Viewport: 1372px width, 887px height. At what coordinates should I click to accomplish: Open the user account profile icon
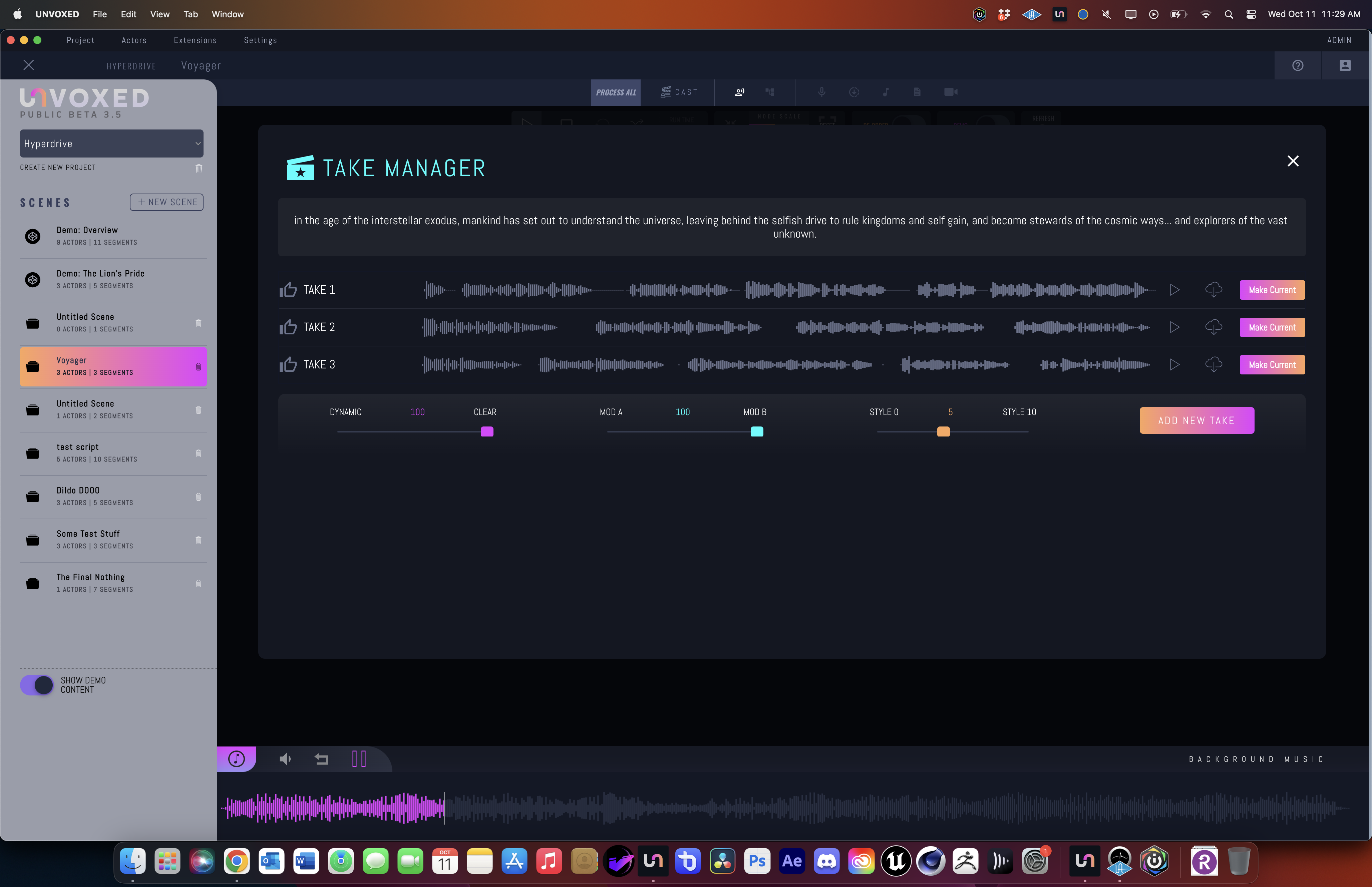[x=1344, y=66]
